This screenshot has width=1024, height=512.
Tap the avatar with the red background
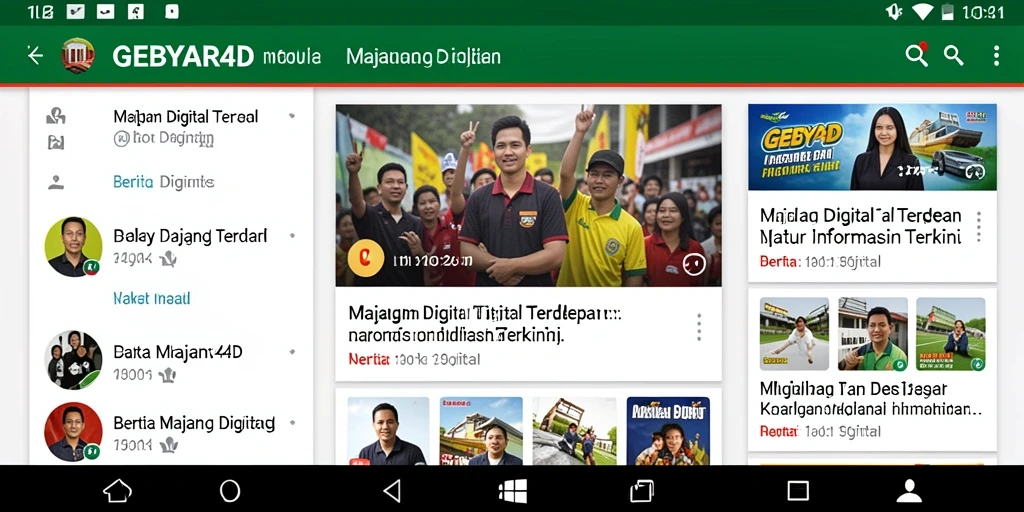pyautogui.click(x=73, y=432)
